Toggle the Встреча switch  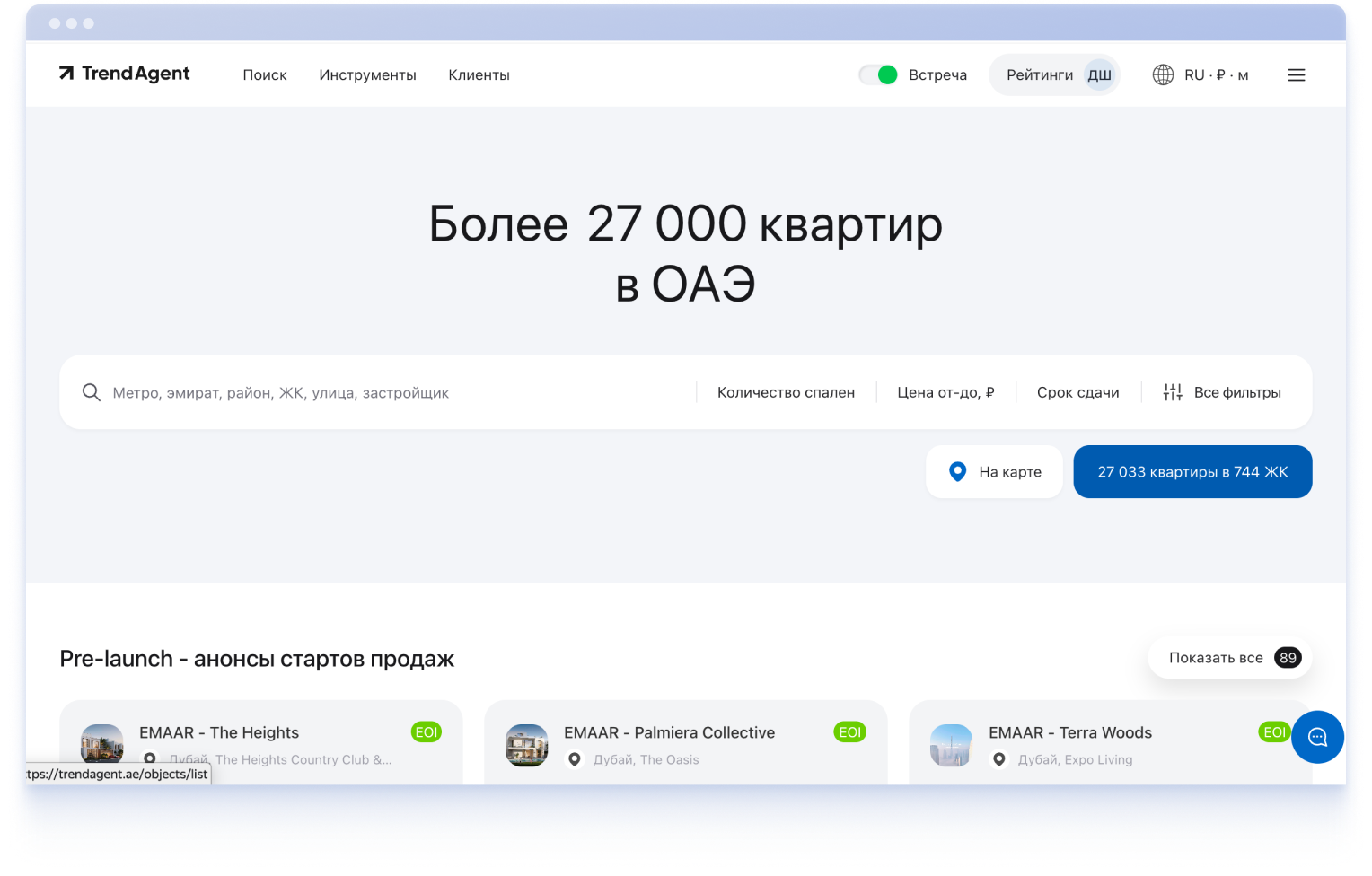coord(878,75)
